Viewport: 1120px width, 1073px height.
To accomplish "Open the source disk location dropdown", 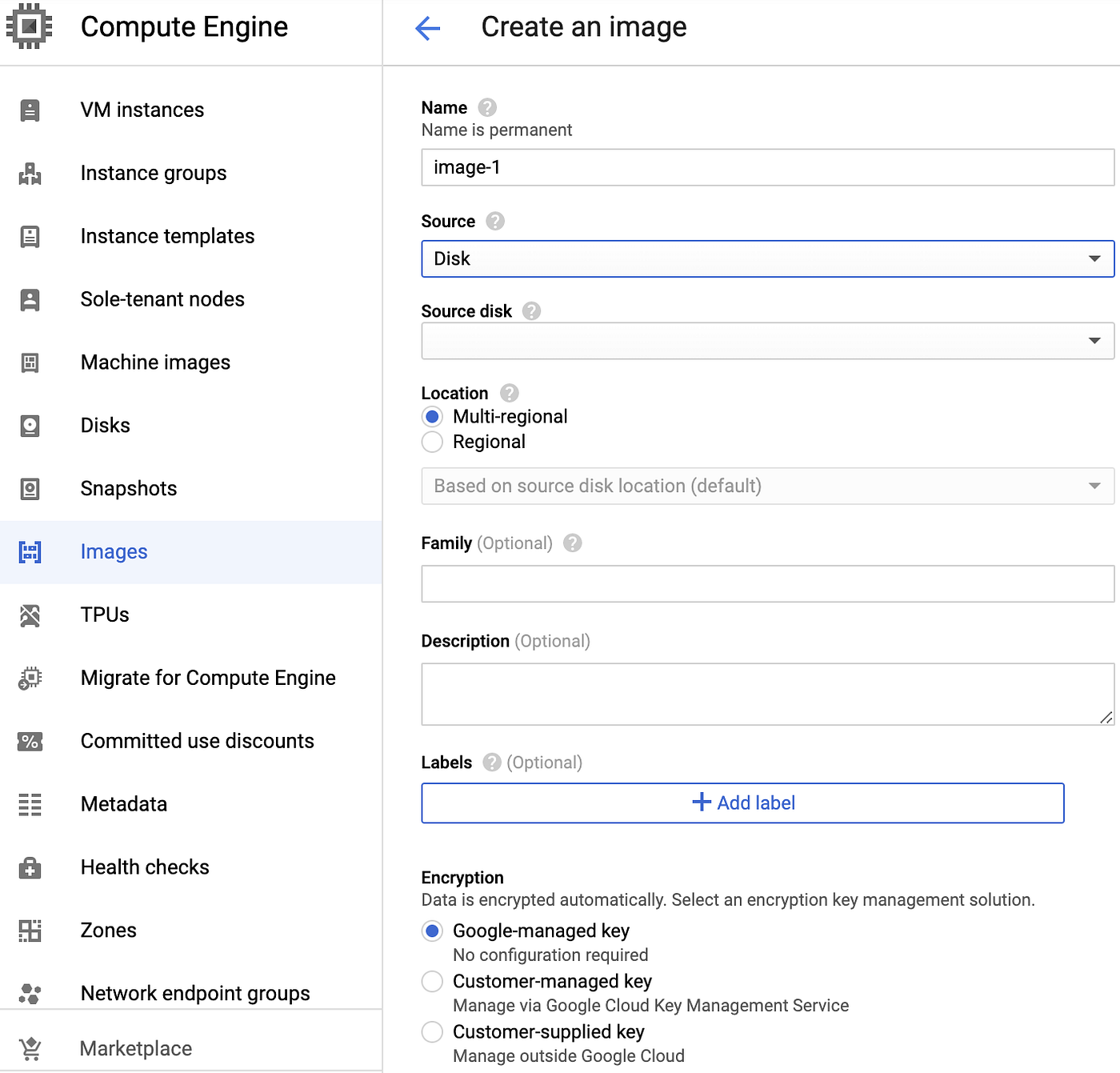I will coord(767,486).
